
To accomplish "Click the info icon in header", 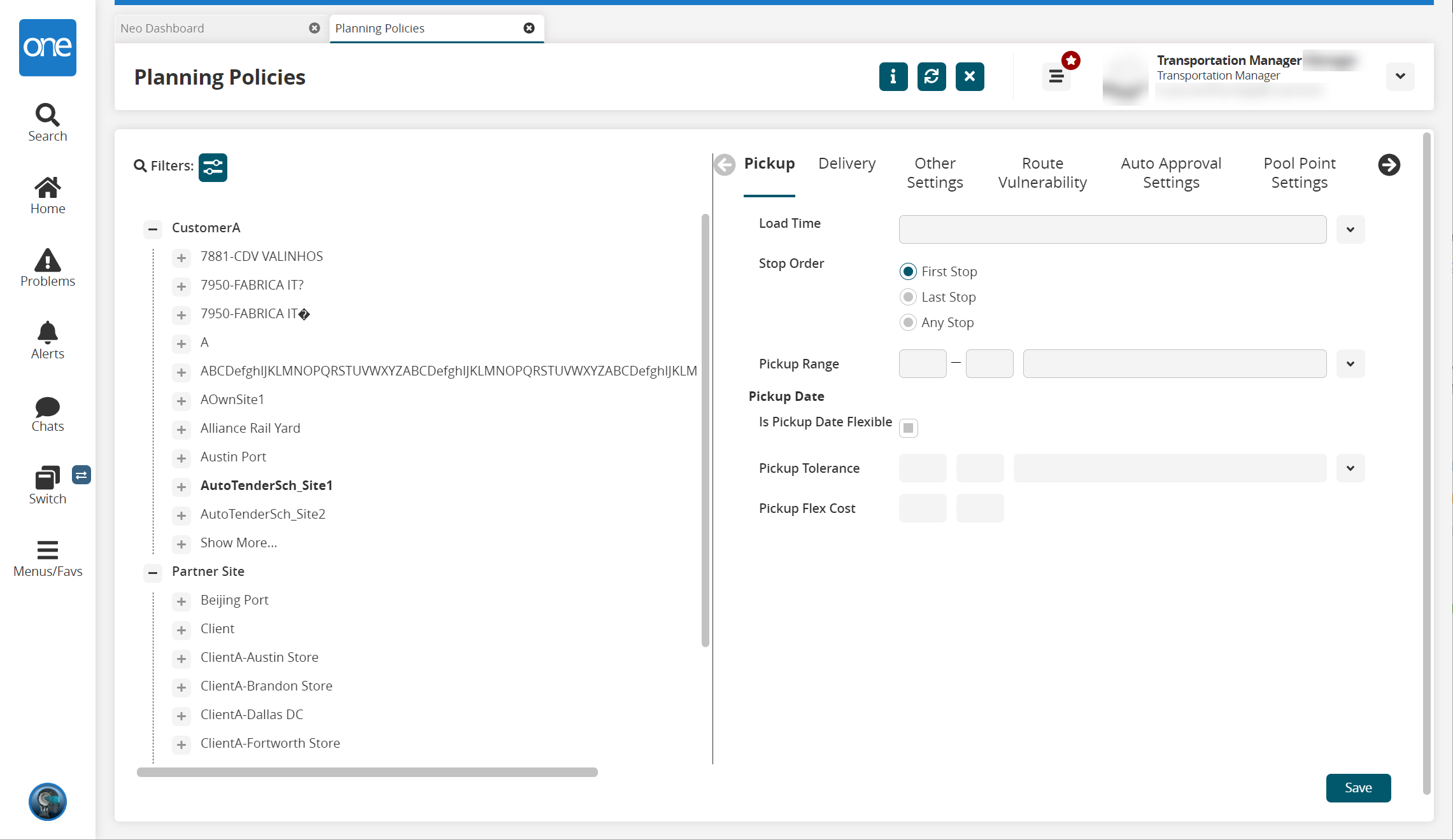I will point(893,77).
